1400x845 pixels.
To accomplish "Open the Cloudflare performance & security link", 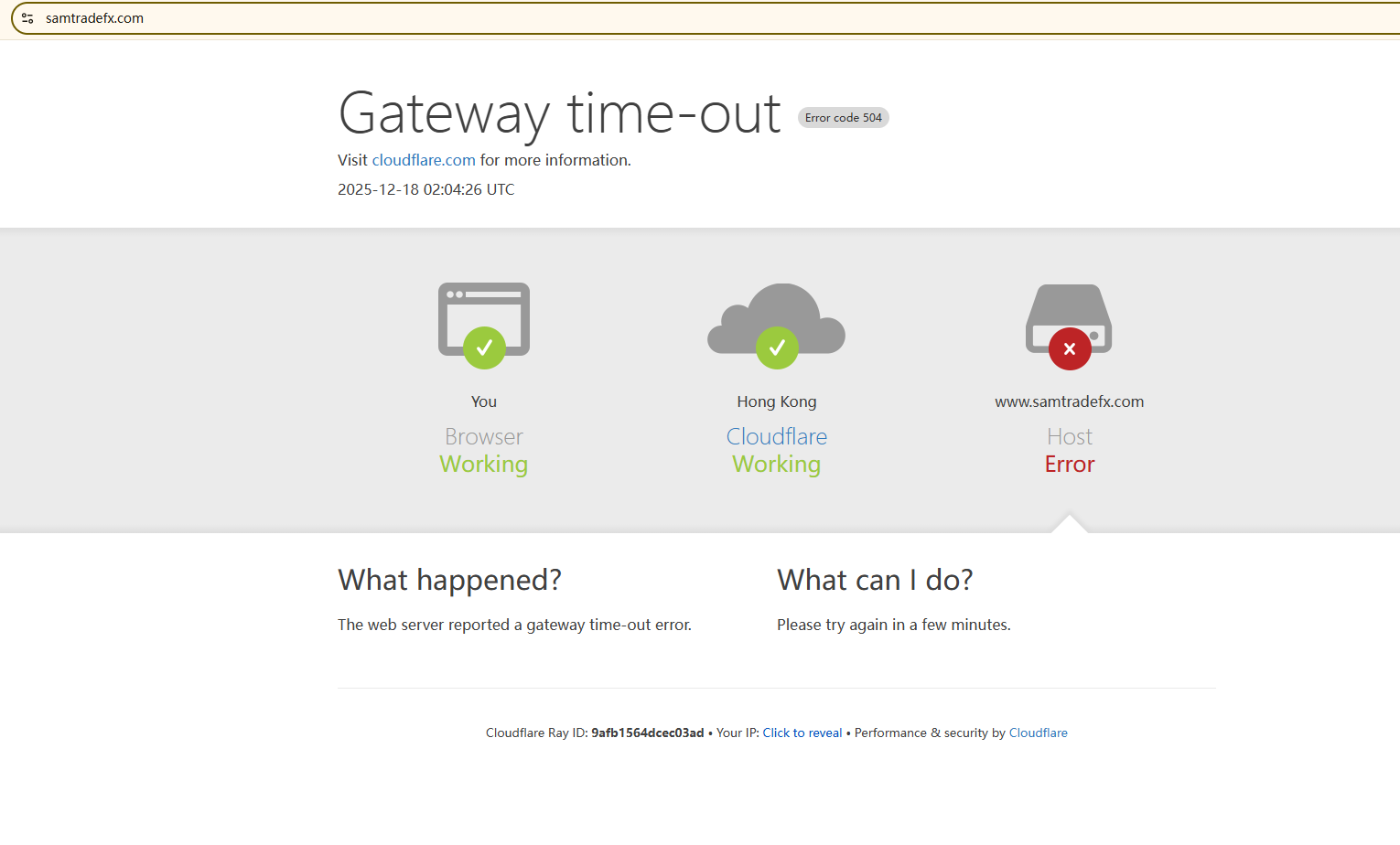I will [x=1039, y=733].
